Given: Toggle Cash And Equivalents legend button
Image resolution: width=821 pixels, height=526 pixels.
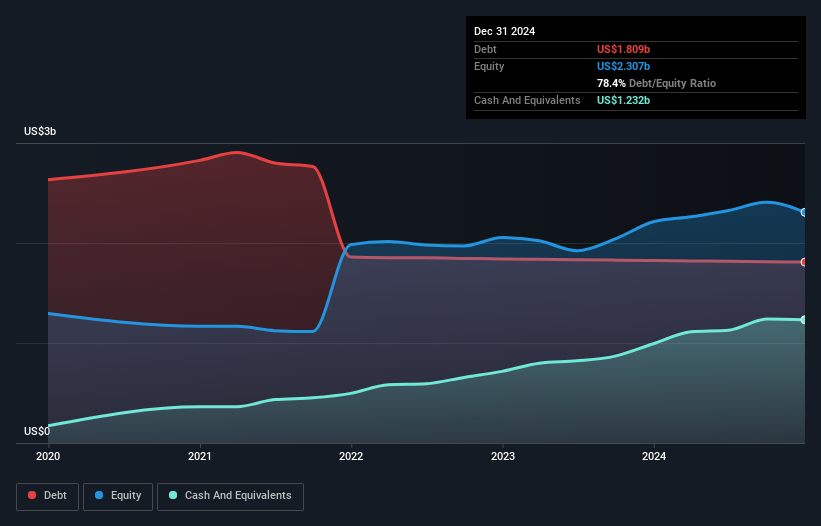Looking at the screenshot, I should point(230,496).
